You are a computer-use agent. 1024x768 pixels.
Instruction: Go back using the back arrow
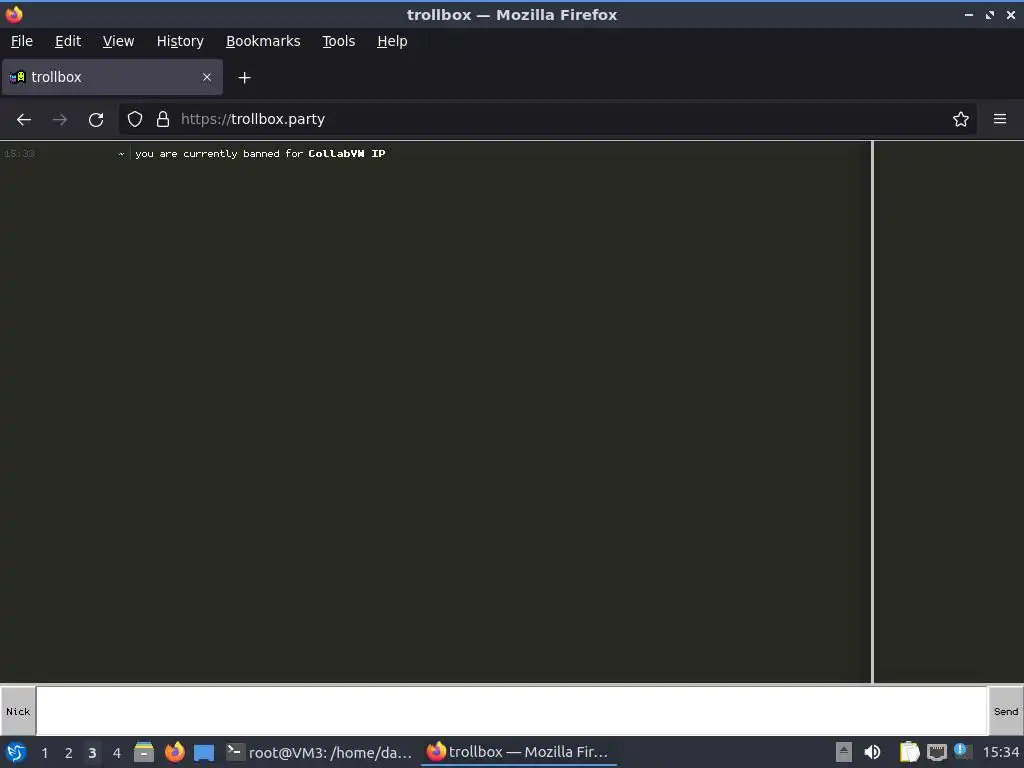24,120
